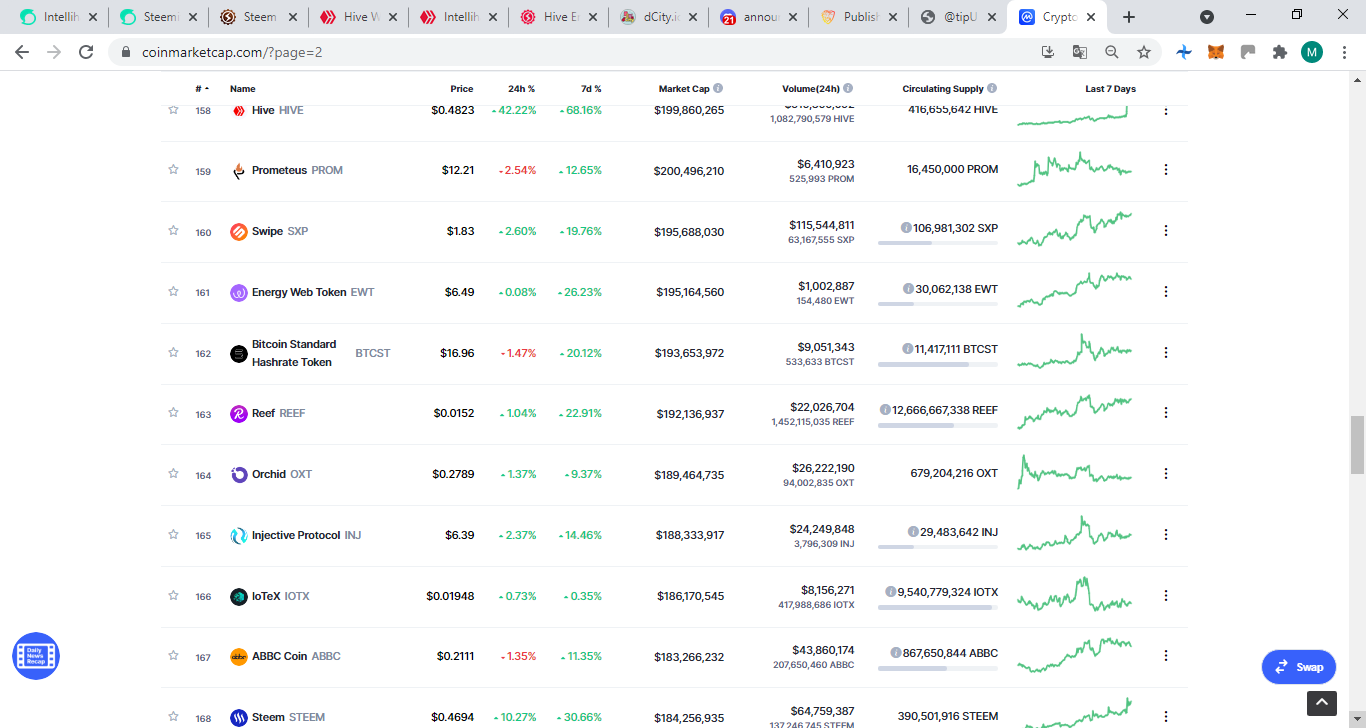The height and width of the screenshot is (728, 1366).
Task: Click the IoTeX coin logo
Action: [239, 597]
